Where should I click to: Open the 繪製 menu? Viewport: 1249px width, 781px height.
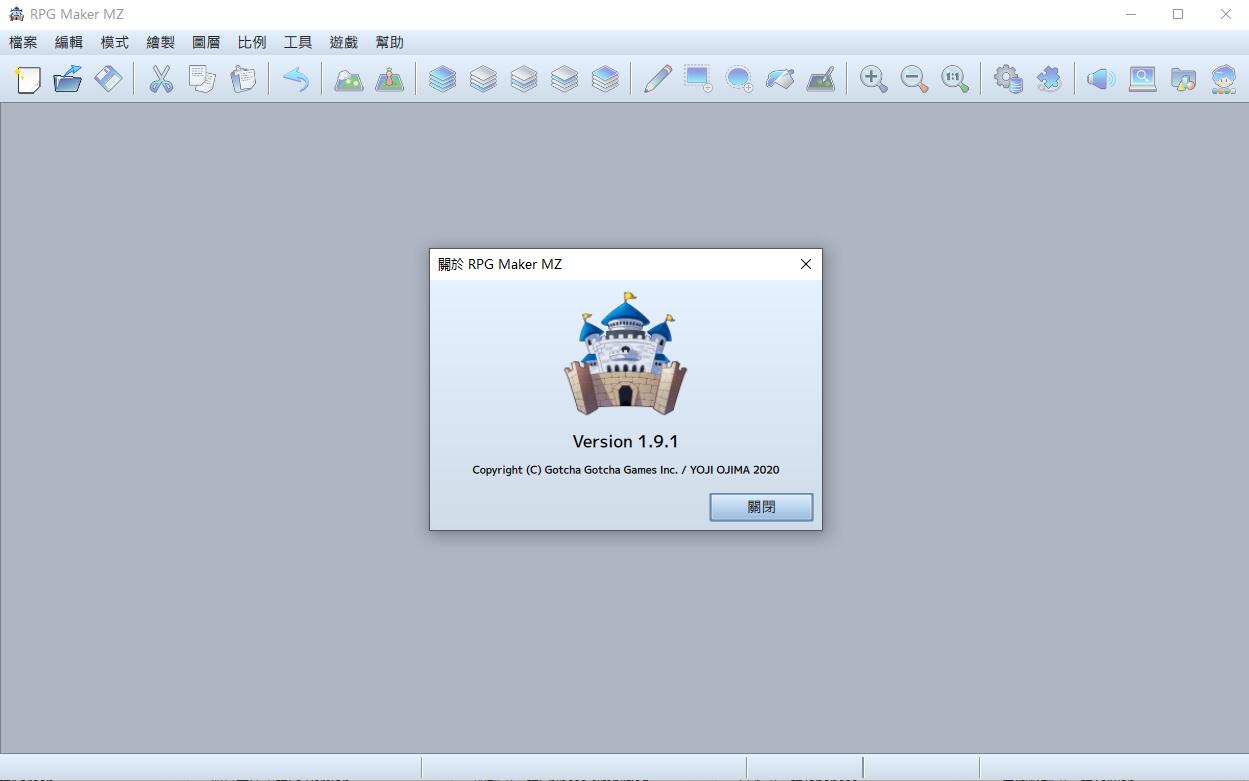[x=161, y=42]
